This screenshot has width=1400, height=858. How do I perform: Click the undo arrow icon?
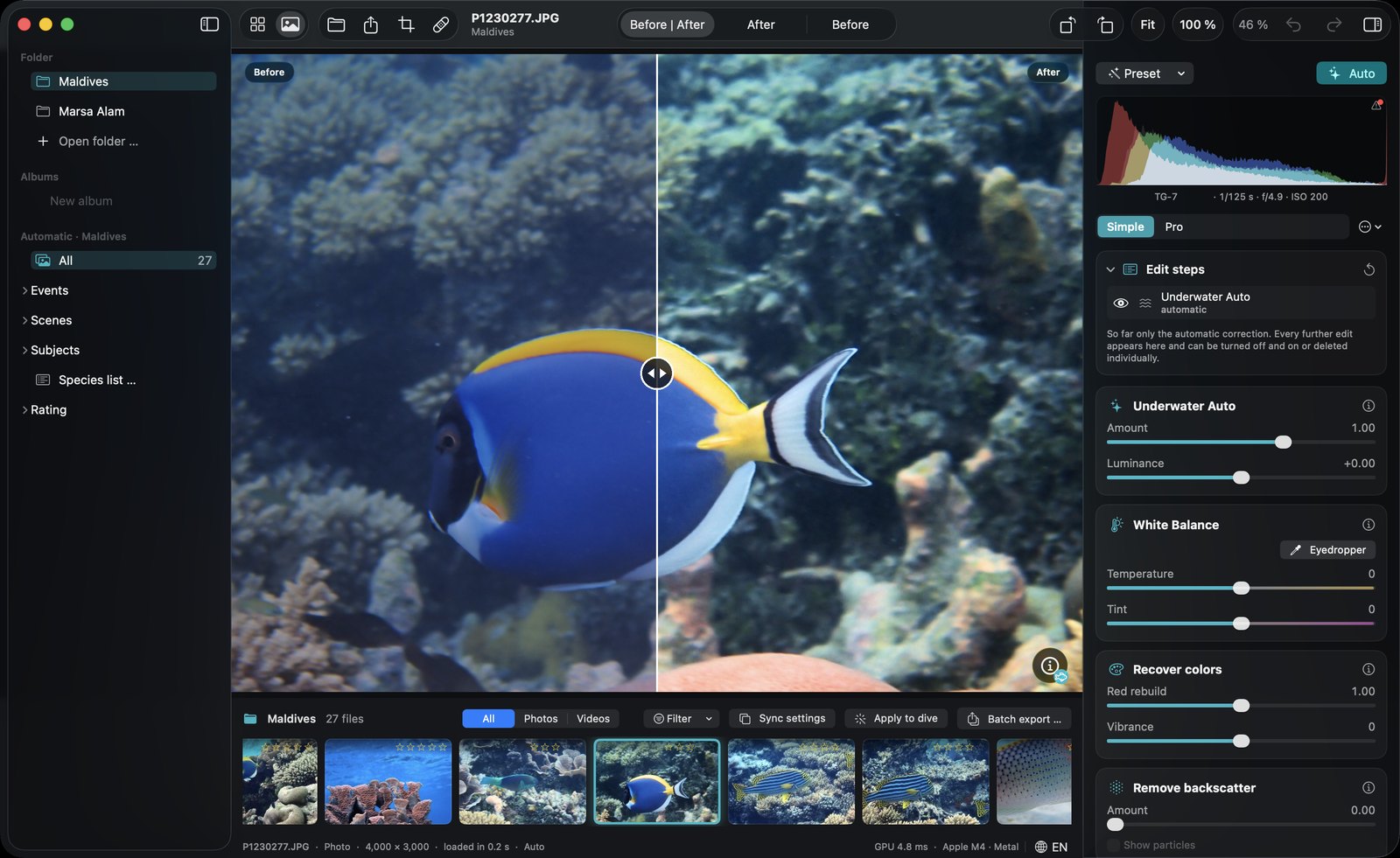(x=1293, y=24)
